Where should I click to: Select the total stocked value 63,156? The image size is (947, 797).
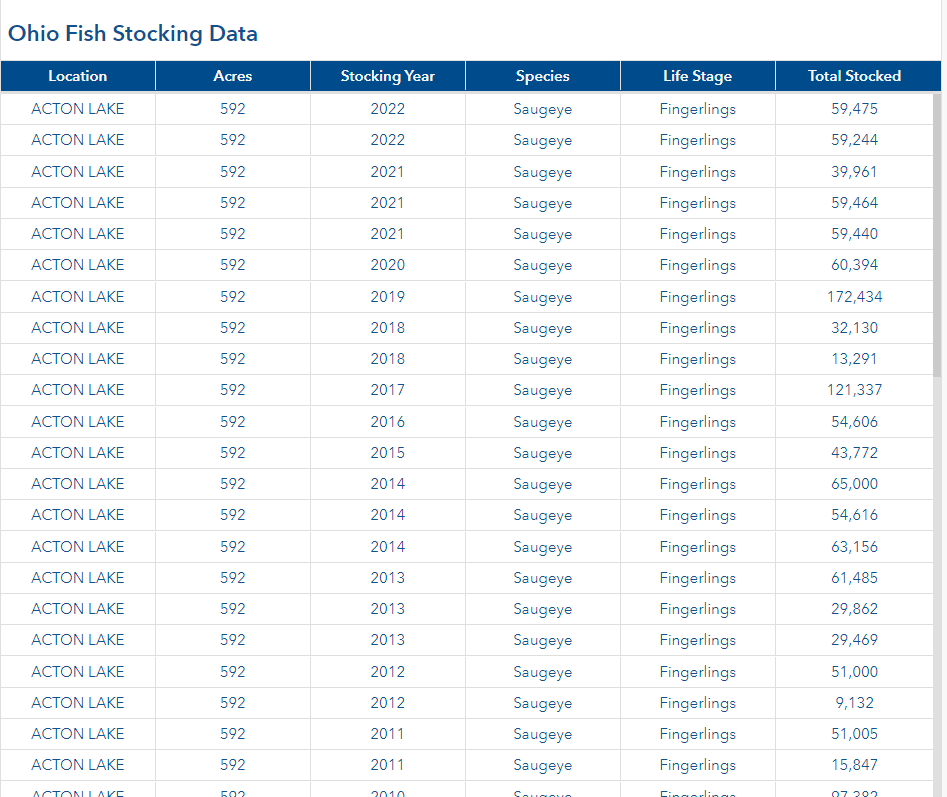point(854,547)
